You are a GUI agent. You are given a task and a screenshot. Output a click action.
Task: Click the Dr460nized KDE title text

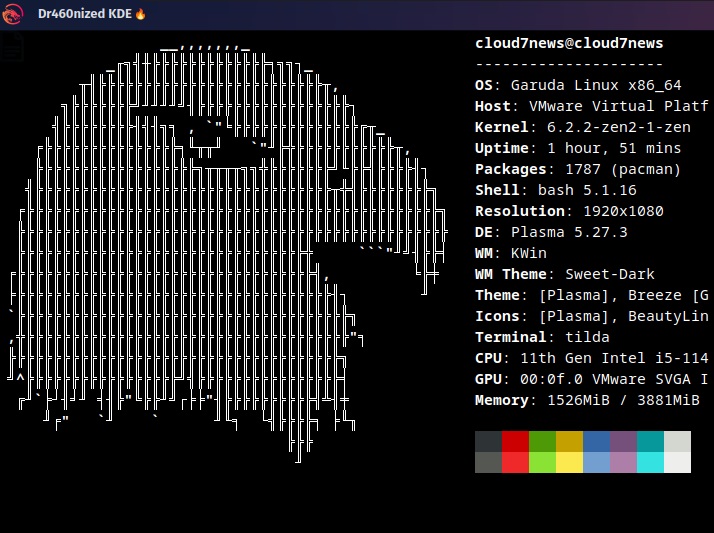click(85, 14)
